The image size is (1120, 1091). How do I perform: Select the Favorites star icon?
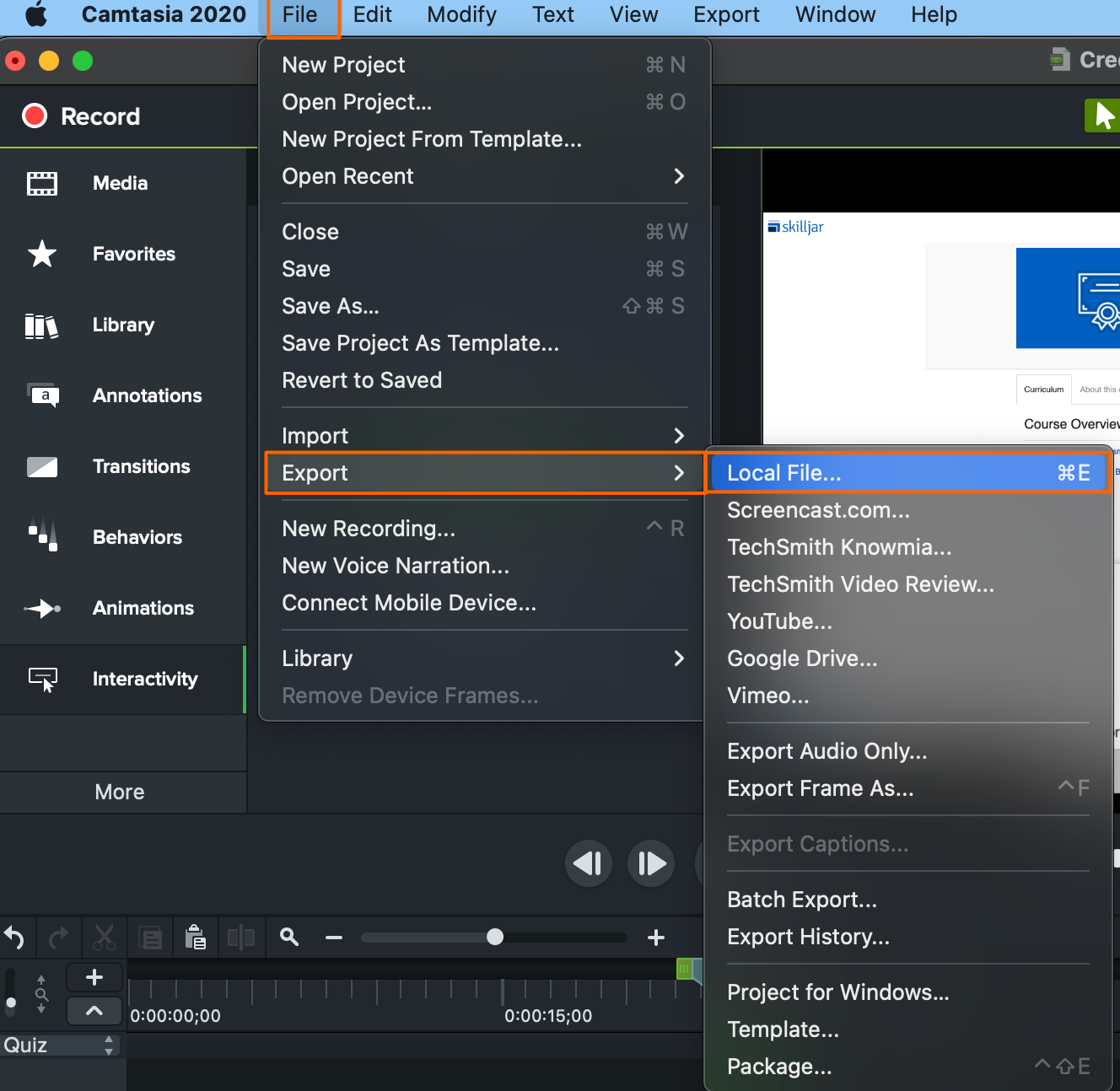pyautogui.click(x=42, y=254)
